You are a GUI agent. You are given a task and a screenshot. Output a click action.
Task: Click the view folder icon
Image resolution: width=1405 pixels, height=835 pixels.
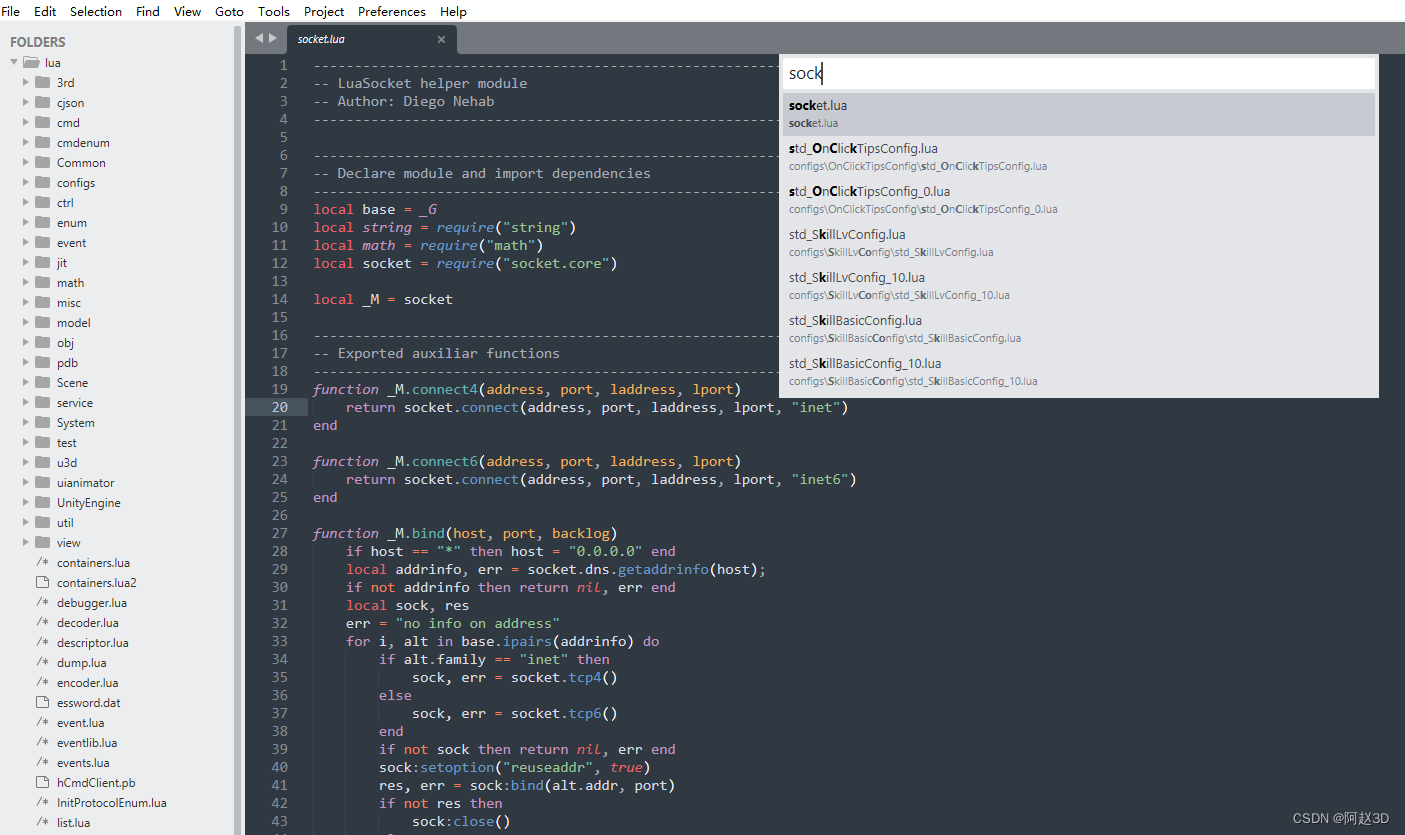pyautogui.click(x=42, y=542)
